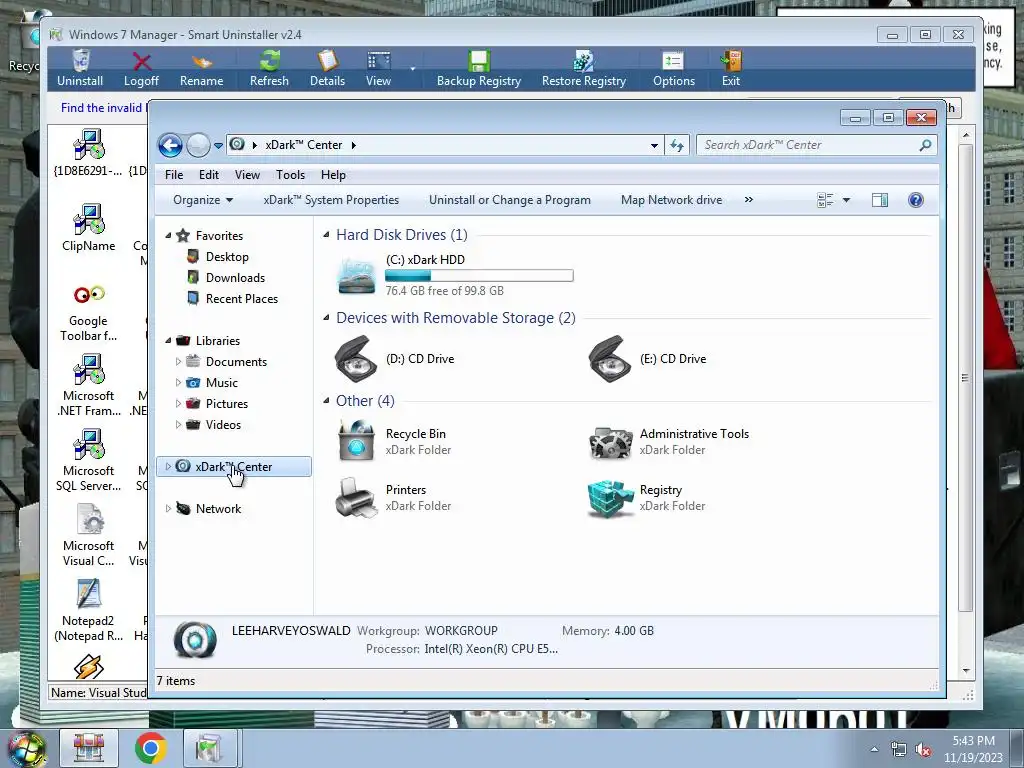Click Chrome icon in taskbar
Image resolution: width=1024 pixels, height=768 pixels.
pyautogui.click(x=151, y=748)
